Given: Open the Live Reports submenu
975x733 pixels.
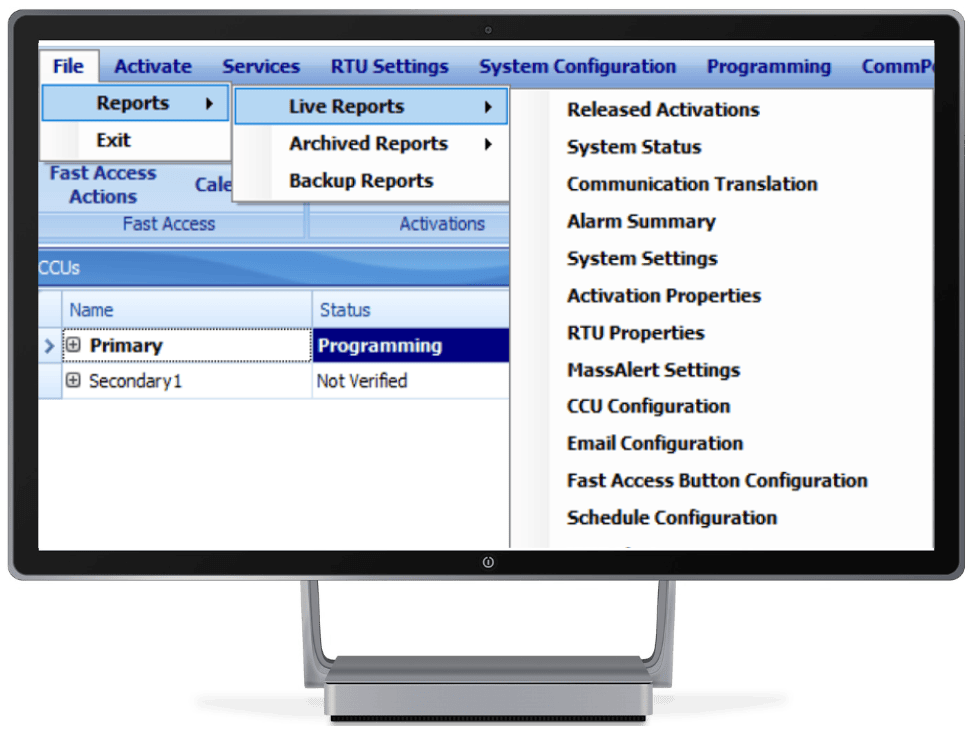Looking at the screenshot, I should pos(346,106).
